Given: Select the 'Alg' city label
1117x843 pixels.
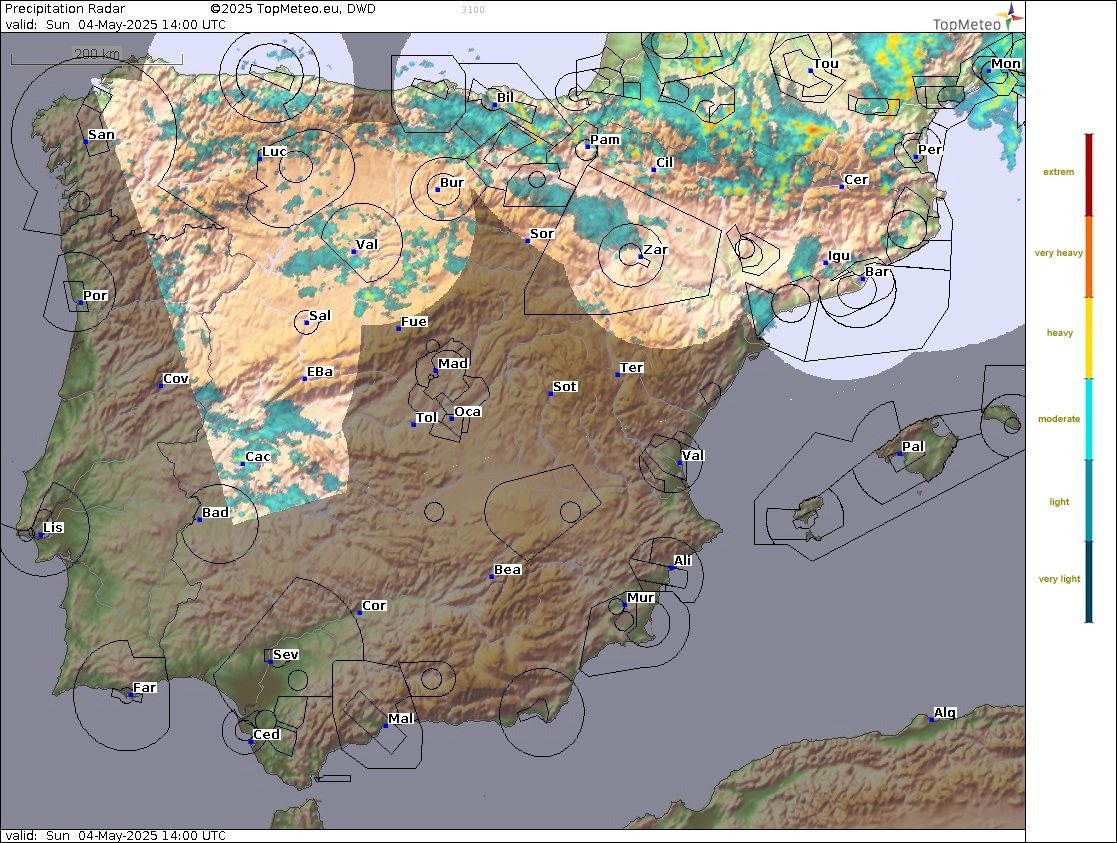Looking at the screenshot, I should pos(945,713).
